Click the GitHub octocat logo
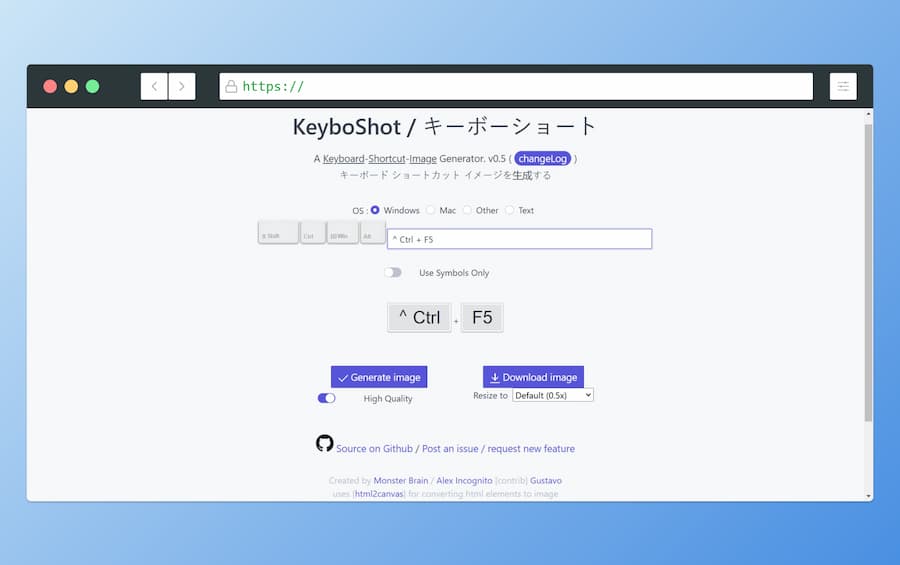The image size is (900, 565). [324, 443]
